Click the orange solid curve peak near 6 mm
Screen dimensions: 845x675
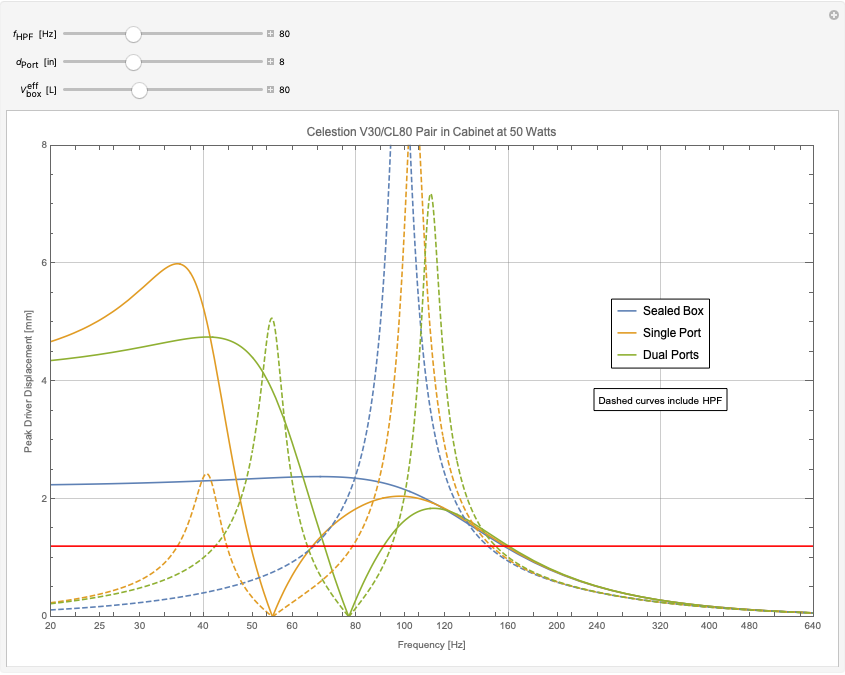[177, 263]
